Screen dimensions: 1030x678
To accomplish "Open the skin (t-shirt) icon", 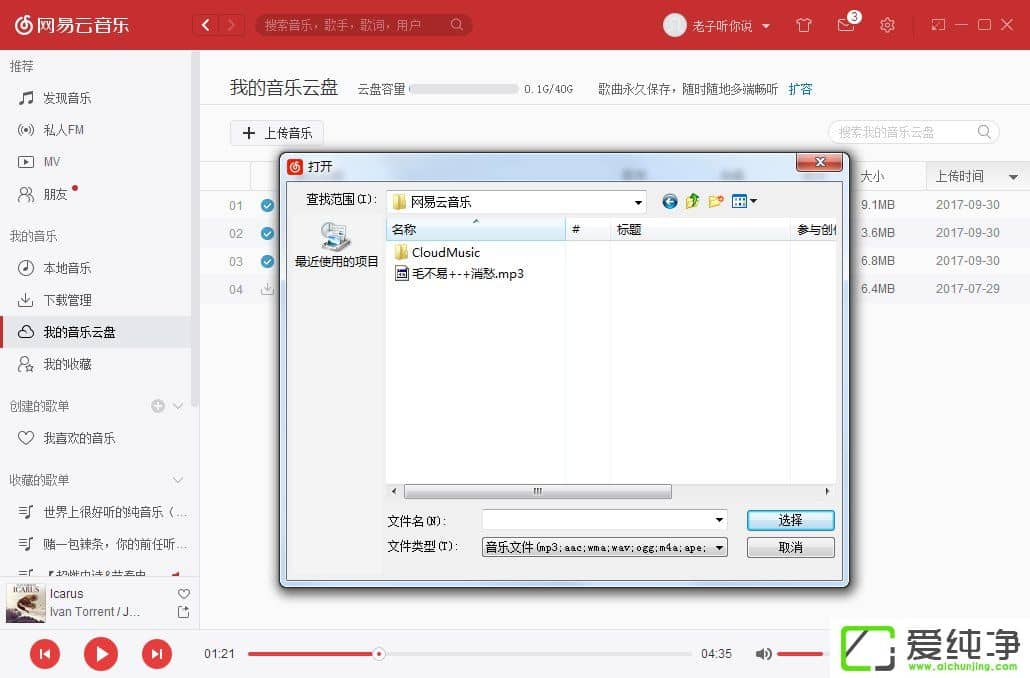I will (x=804, y=25).
